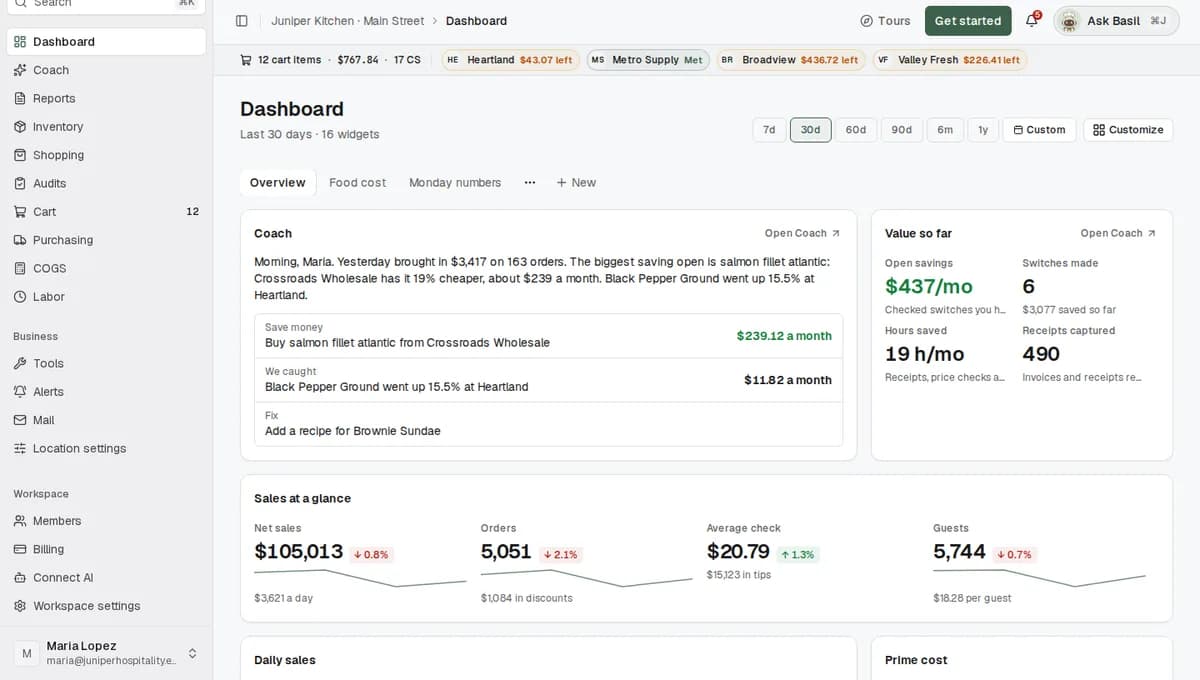Click the Tours compass icon
The width and height of the screenshot is (1200, 680).
[x=866, y=21]
